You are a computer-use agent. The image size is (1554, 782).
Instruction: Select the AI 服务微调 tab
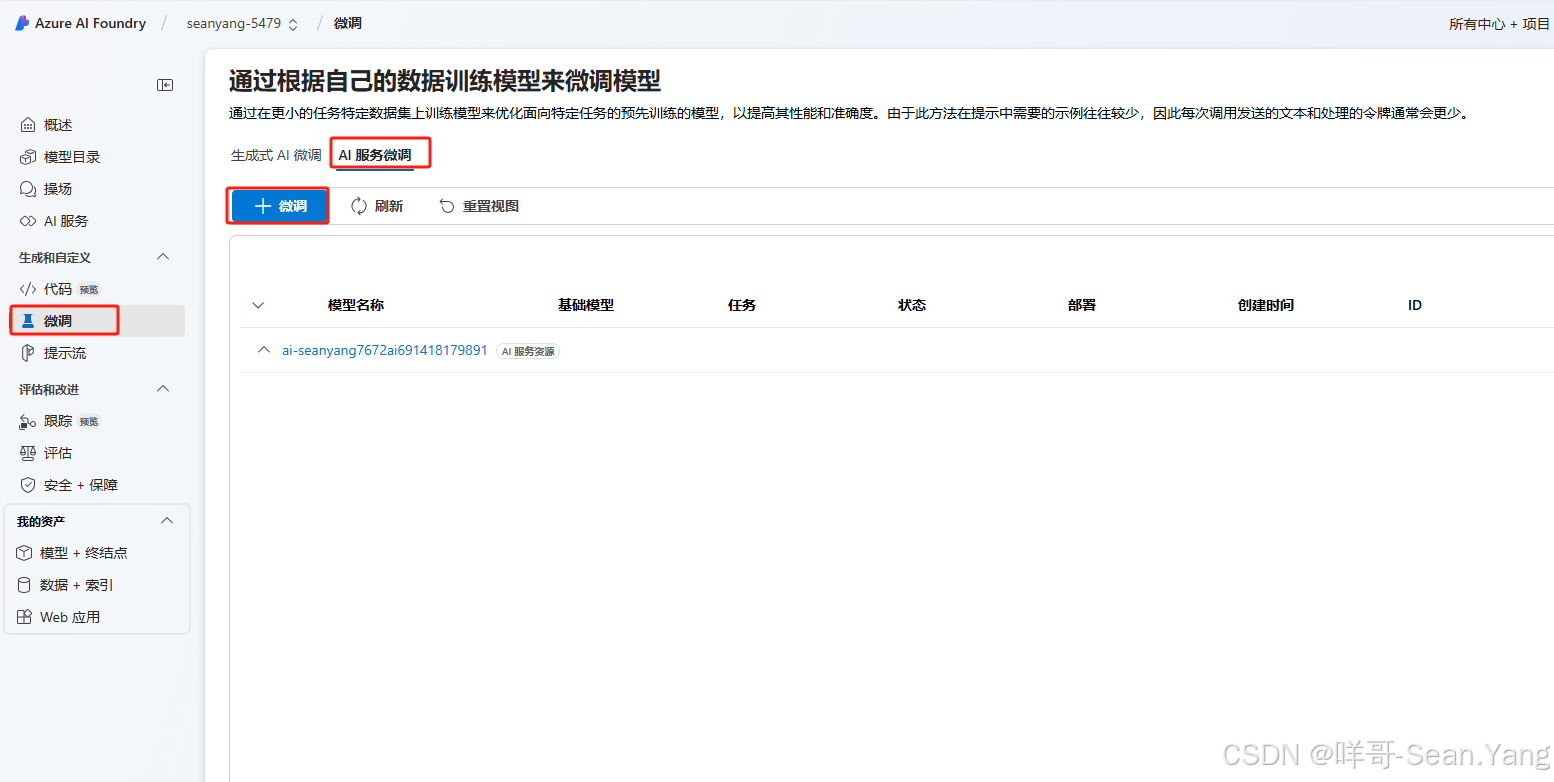(x=375, y=155)
